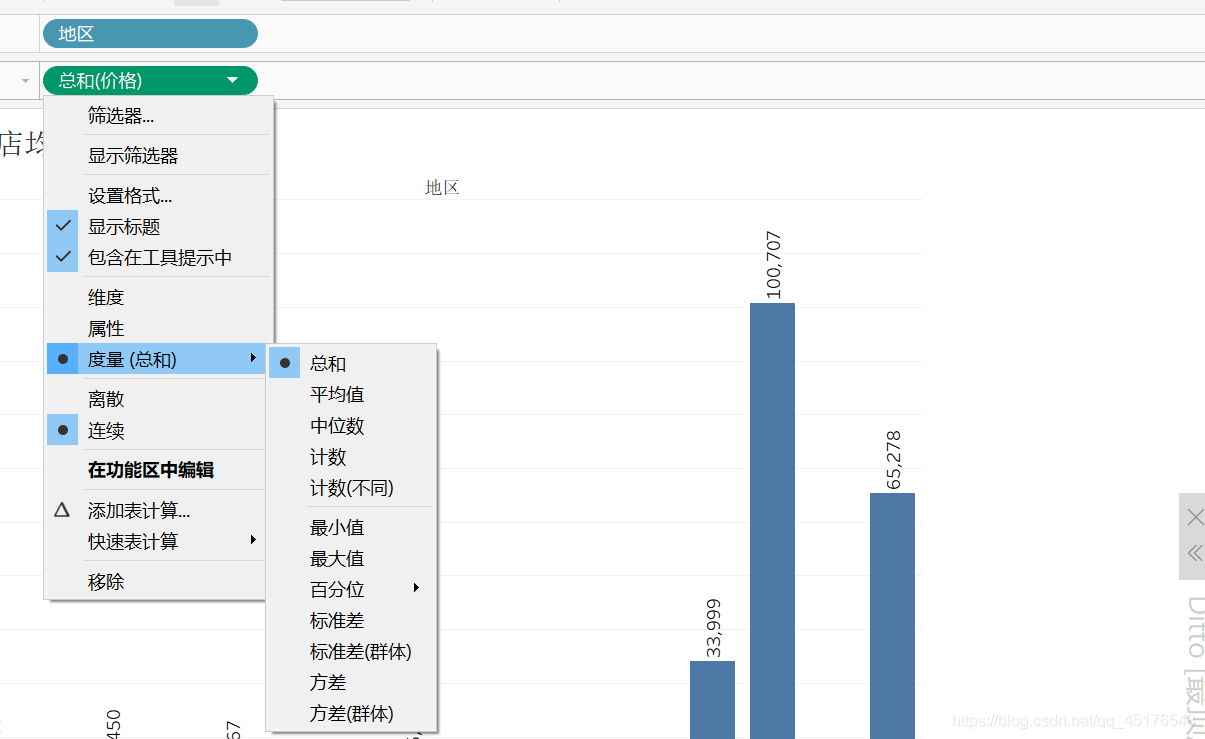Click the bar labeled 33,999
The height and width of the screenshot is (739, 1205).
[x=712, y=699]
